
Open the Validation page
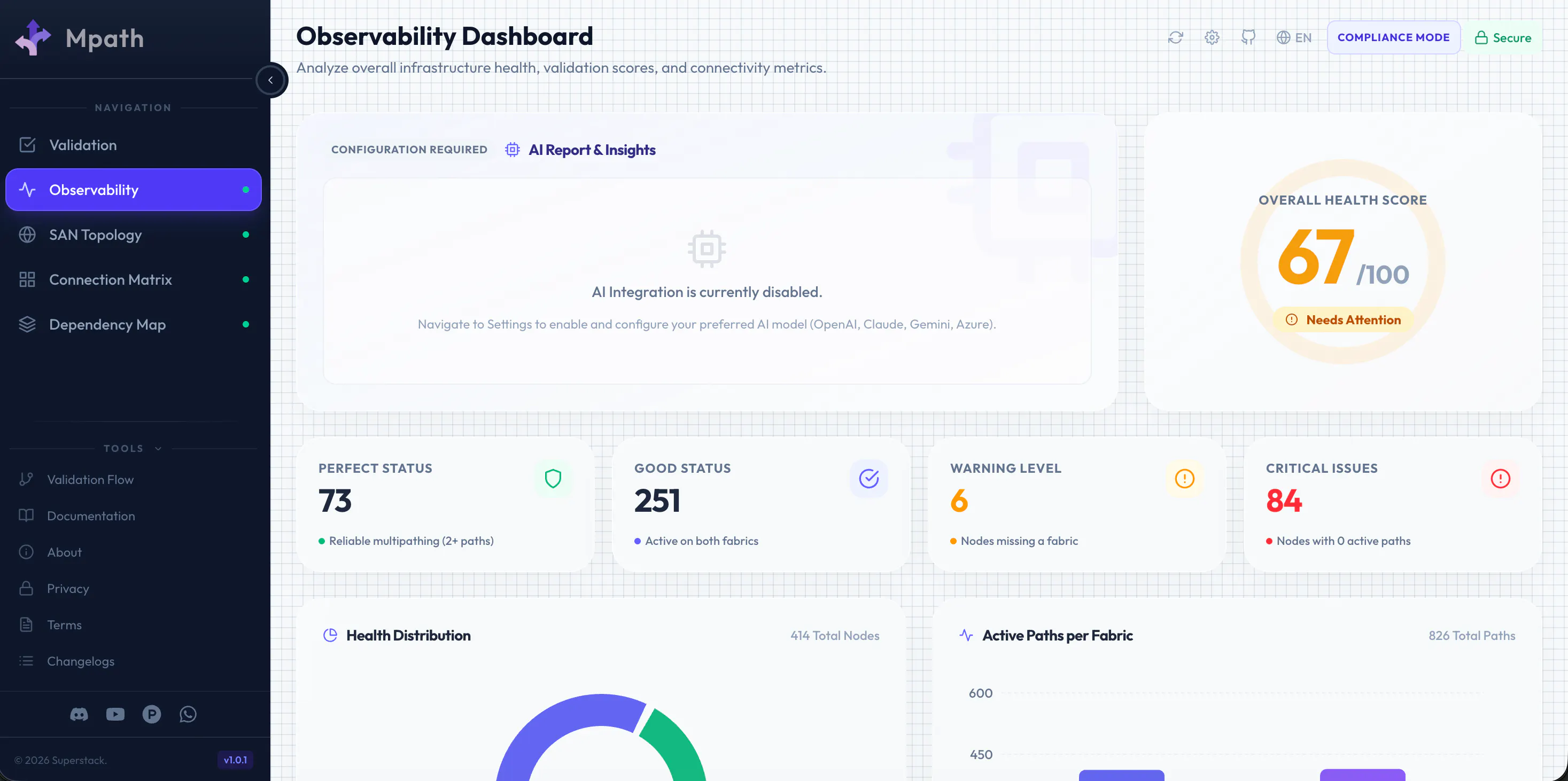[133, 145]
